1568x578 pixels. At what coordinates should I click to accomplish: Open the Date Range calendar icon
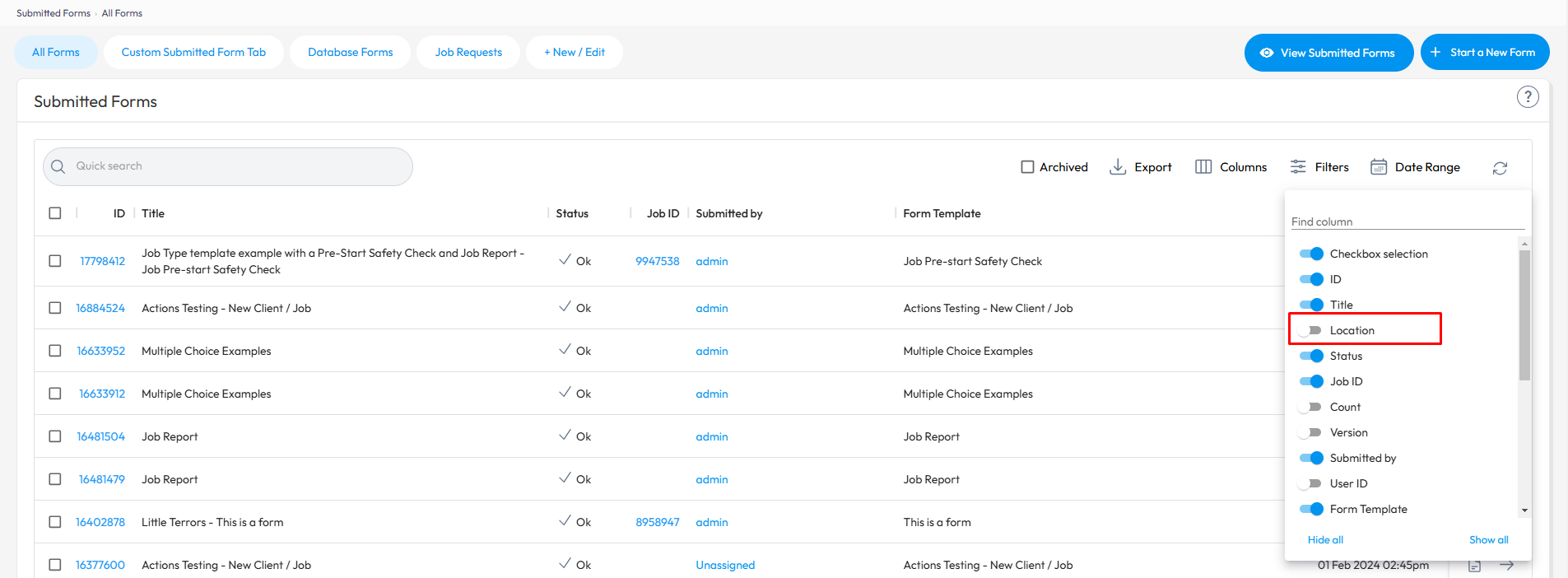1379,167
